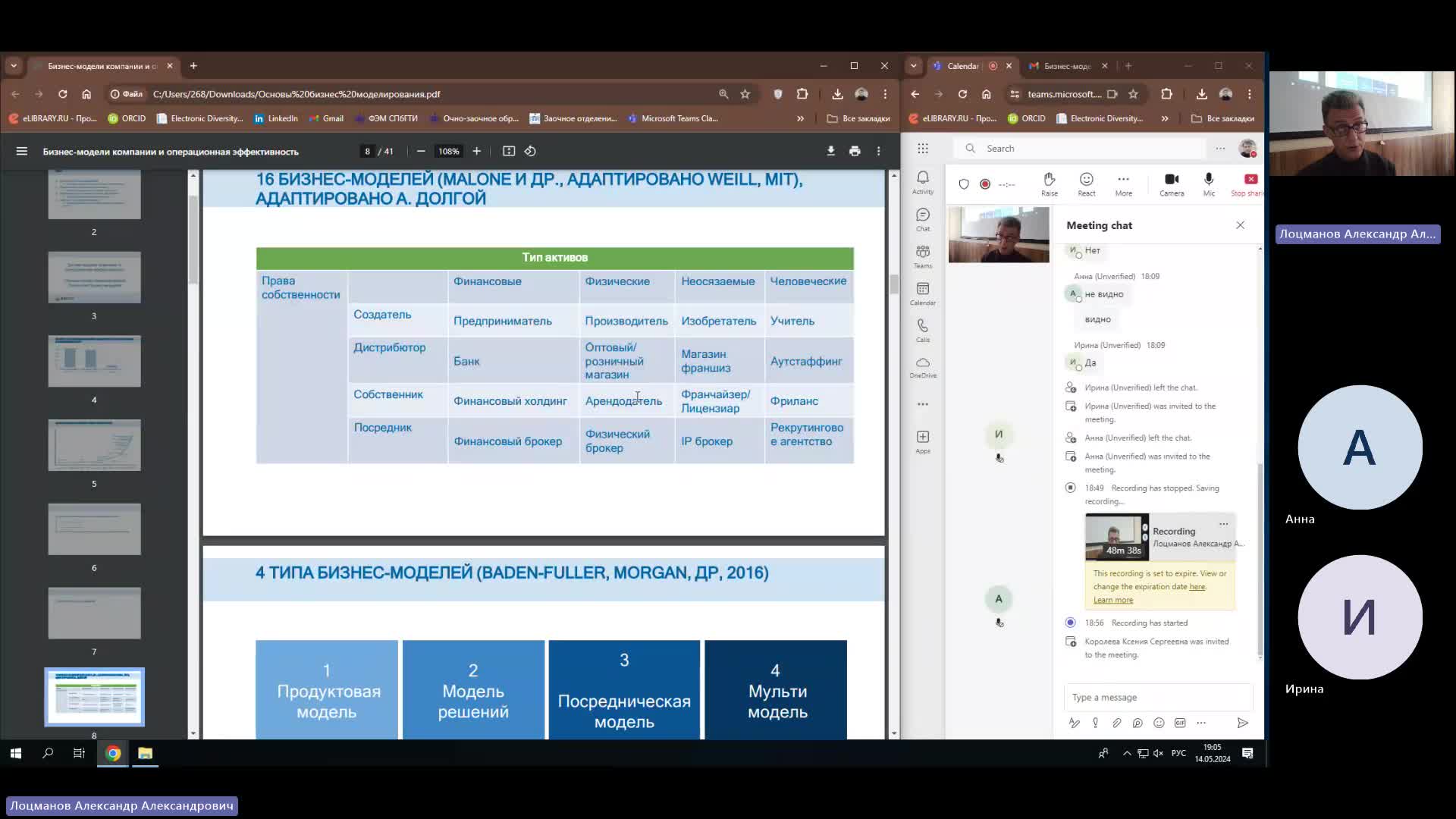1456x819 pixels.
Task: Rotate the PDF document counterclockwise
Action: (530, 151)
